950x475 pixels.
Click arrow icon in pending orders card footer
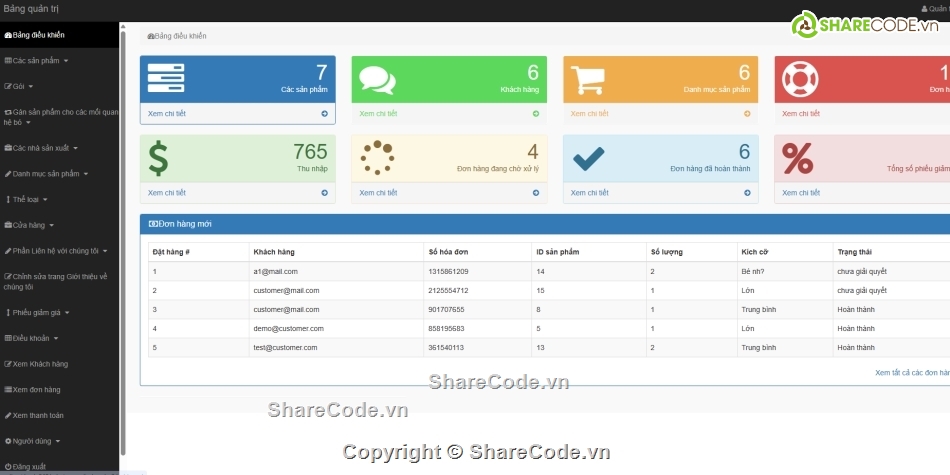536,193
